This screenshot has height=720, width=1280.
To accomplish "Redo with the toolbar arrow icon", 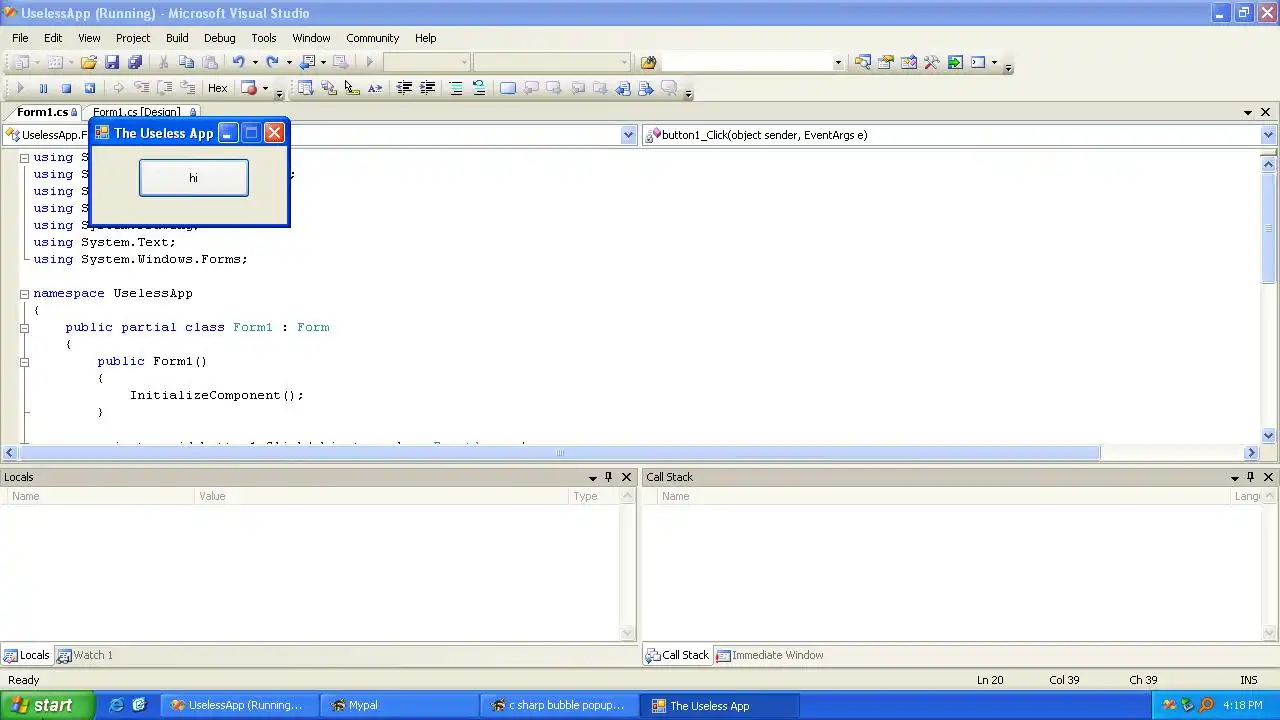I will click(x=272, y=62).
